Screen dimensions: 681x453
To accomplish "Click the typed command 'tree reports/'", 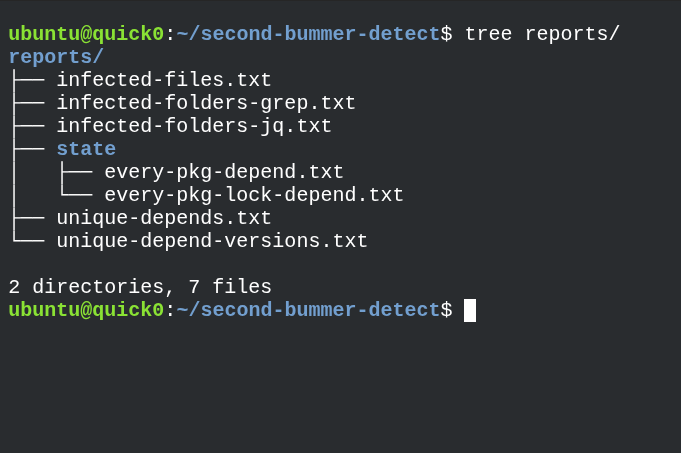I will [x=542, y=34].
